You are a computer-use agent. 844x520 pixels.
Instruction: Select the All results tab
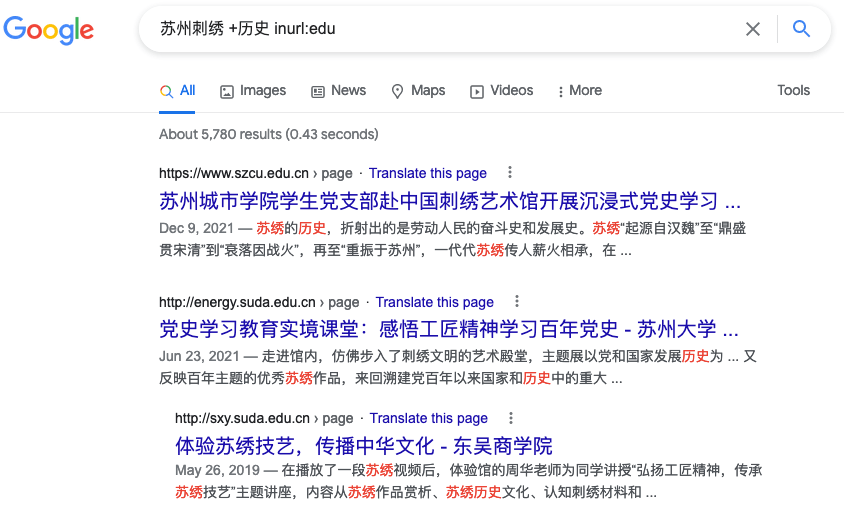click(x=178, y=91)
